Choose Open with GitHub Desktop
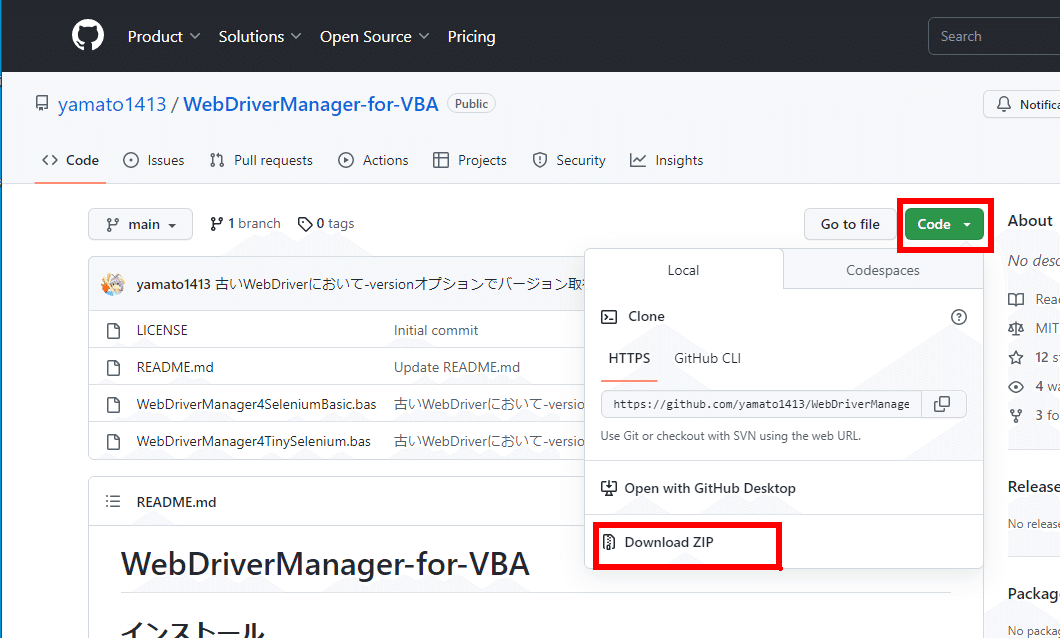 pyautogui.click(x=698, y=488)
